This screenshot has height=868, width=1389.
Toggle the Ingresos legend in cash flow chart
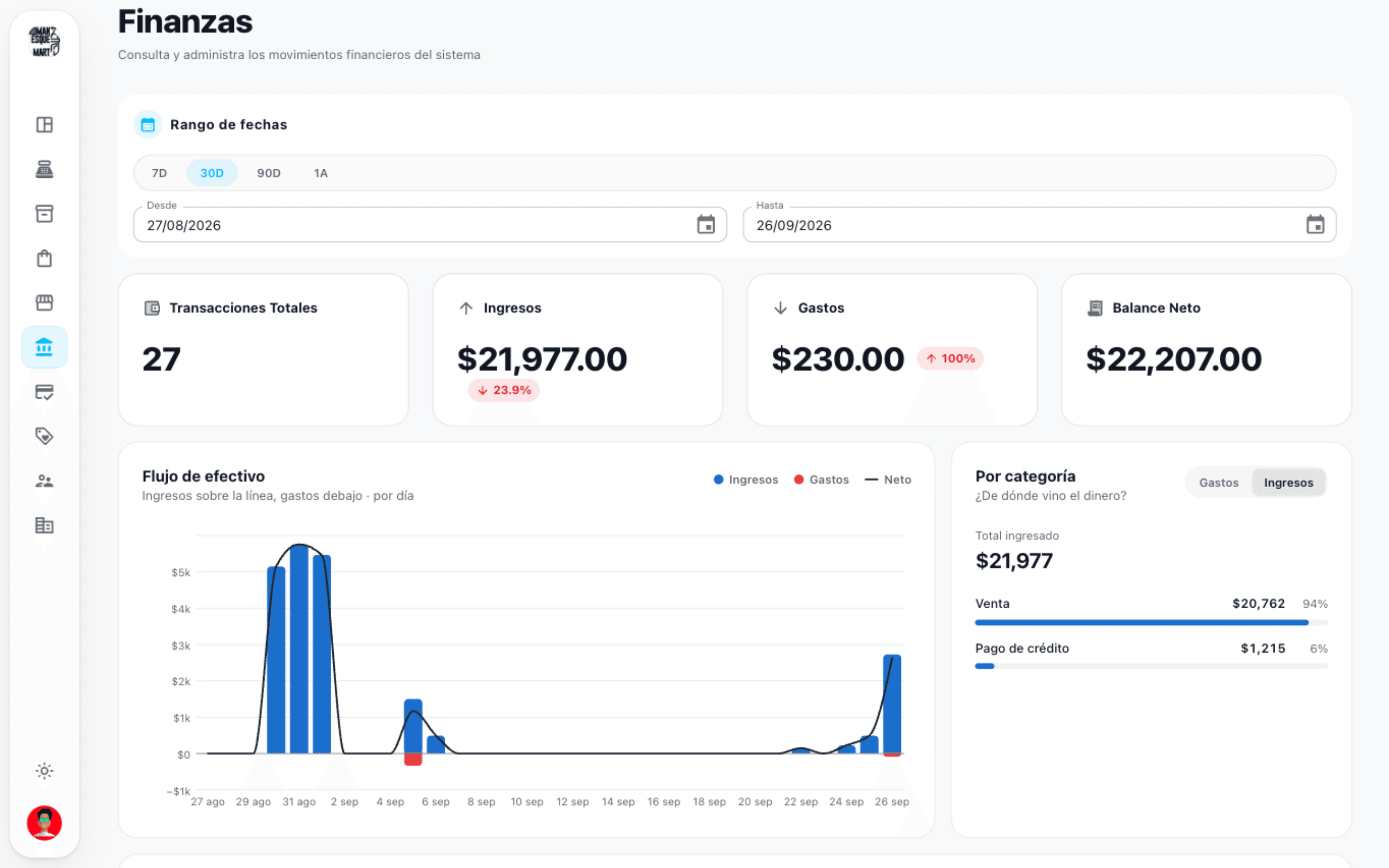[x=746, y=479]
